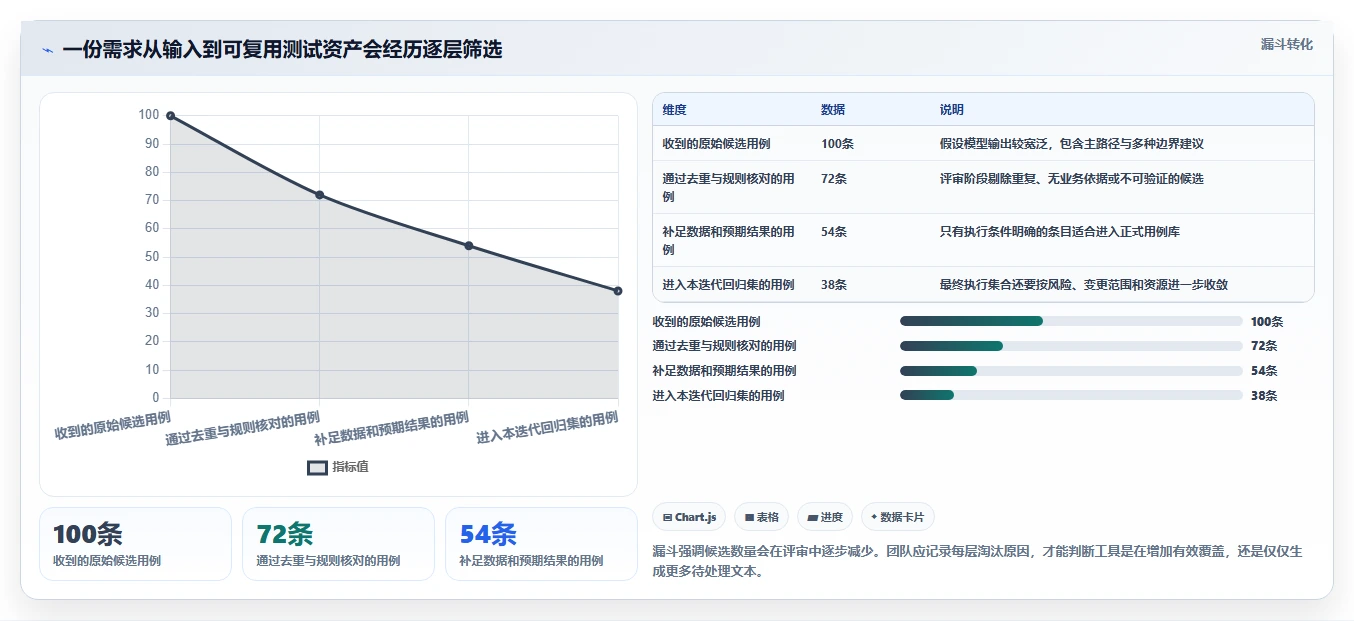This screenshot has width=1354, height=621.
Task: Toggle the 指标值 legend item
Action: [338, 467]
